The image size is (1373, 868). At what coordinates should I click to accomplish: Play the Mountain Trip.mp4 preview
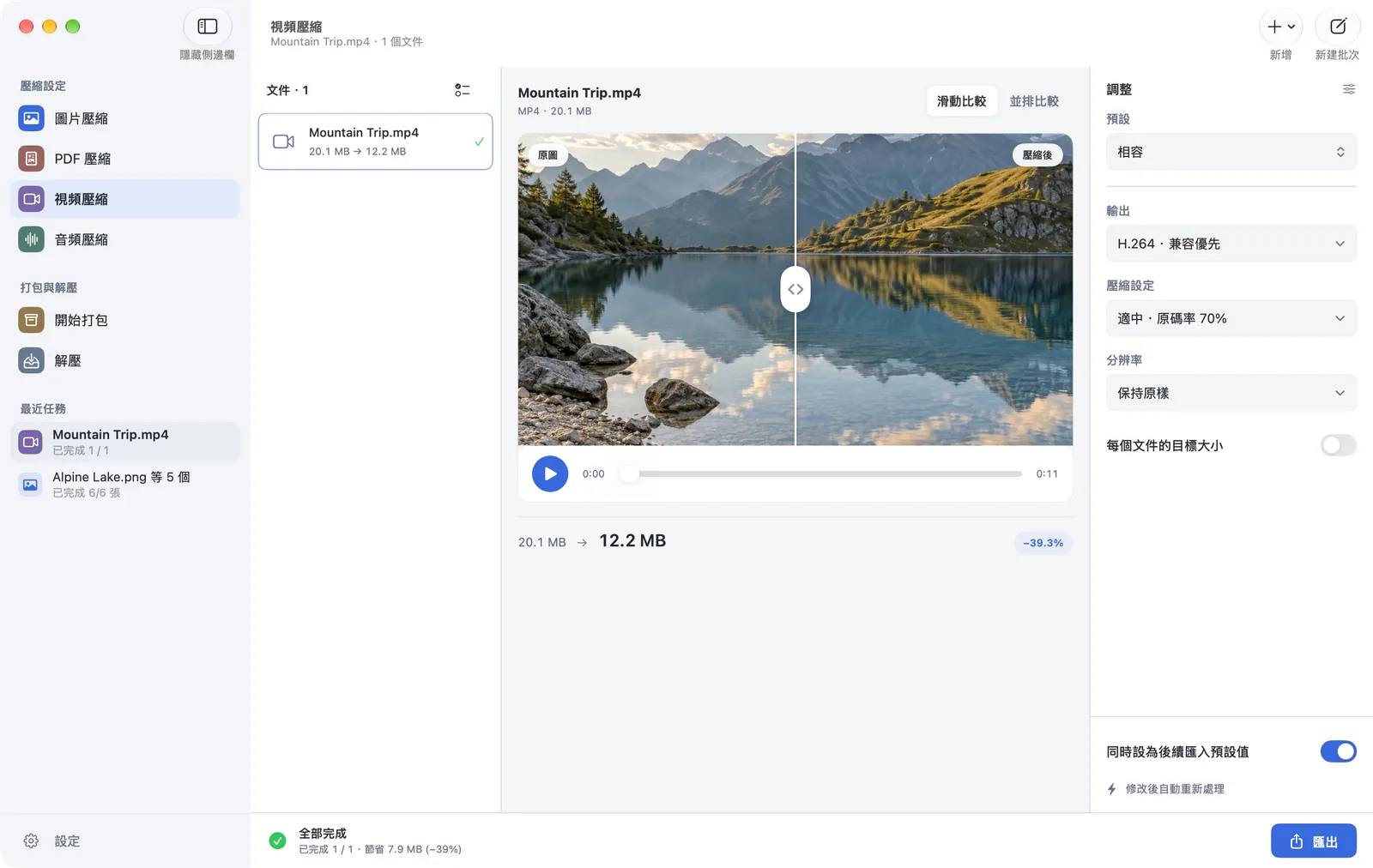pos(550,473)
